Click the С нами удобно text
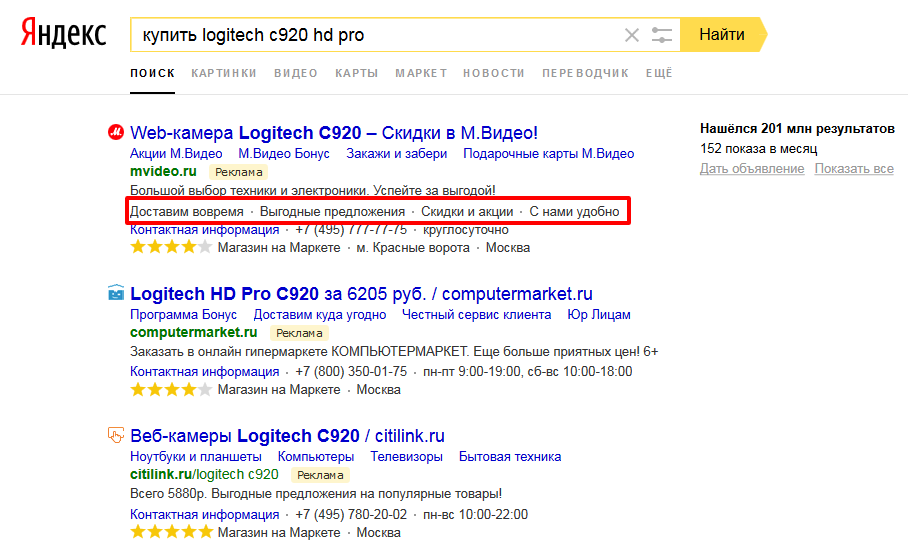The width and height of the screenshot is (908, 558). coord(574,212)
